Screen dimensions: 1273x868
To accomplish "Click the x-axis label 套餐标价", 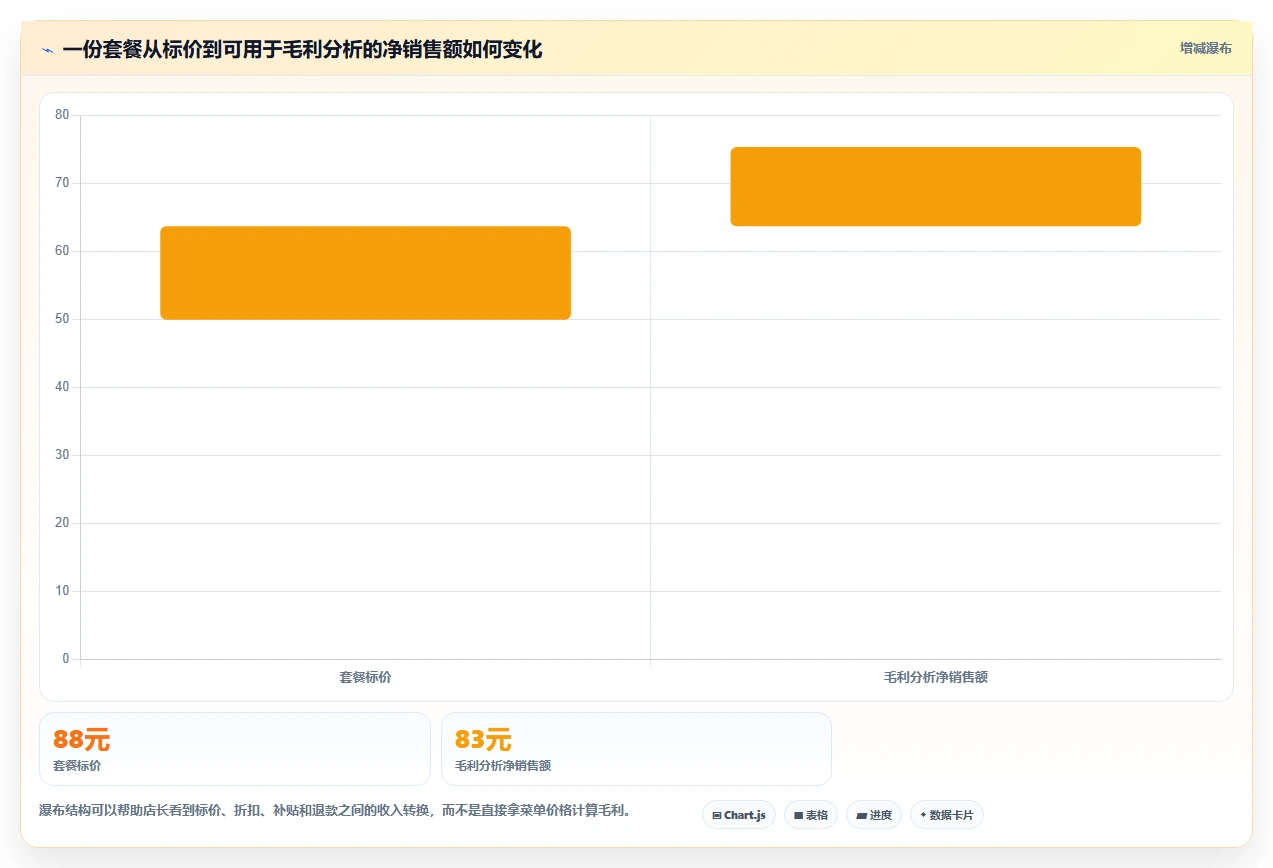I will click(365, 677).
